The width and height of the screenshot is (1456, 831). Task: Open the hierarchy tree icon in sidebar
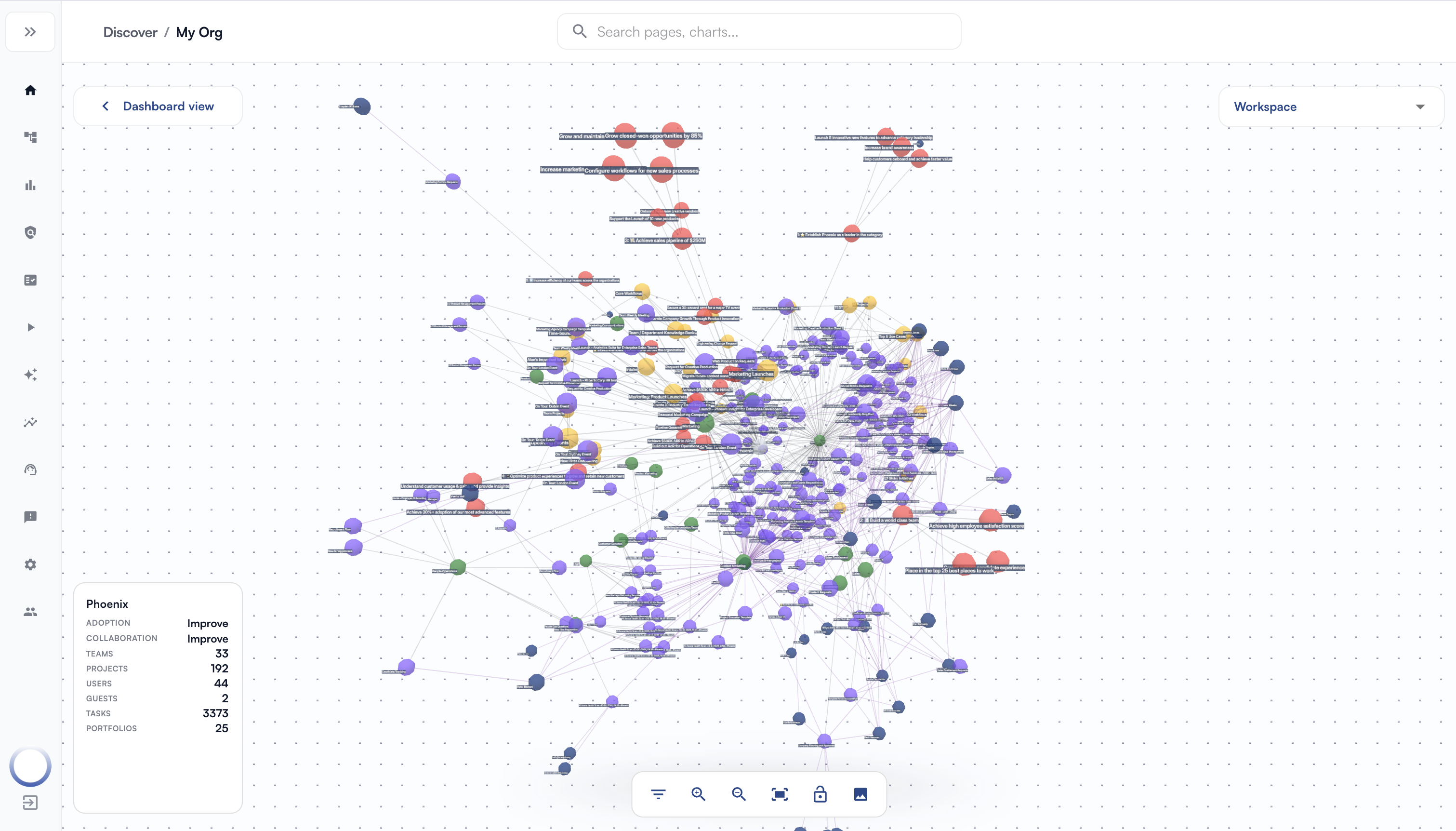30,137
